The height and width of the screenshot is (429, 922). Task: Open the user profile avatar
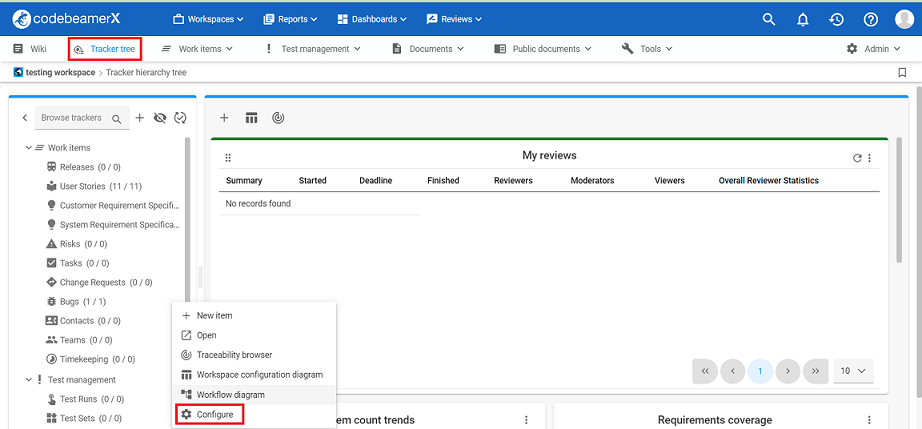pyautogui.click(x=904, y=19)
